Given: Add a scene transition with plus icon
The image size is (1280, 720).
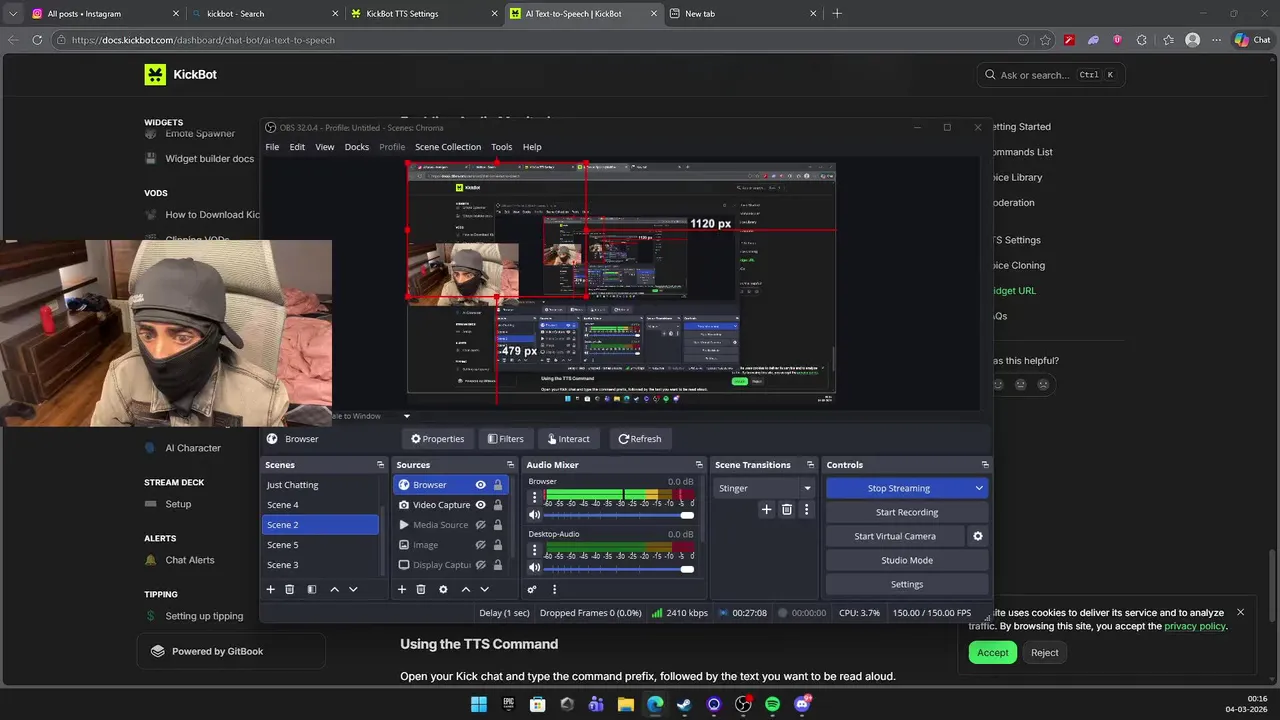Looking at the screenshot, I should (766, 509).
